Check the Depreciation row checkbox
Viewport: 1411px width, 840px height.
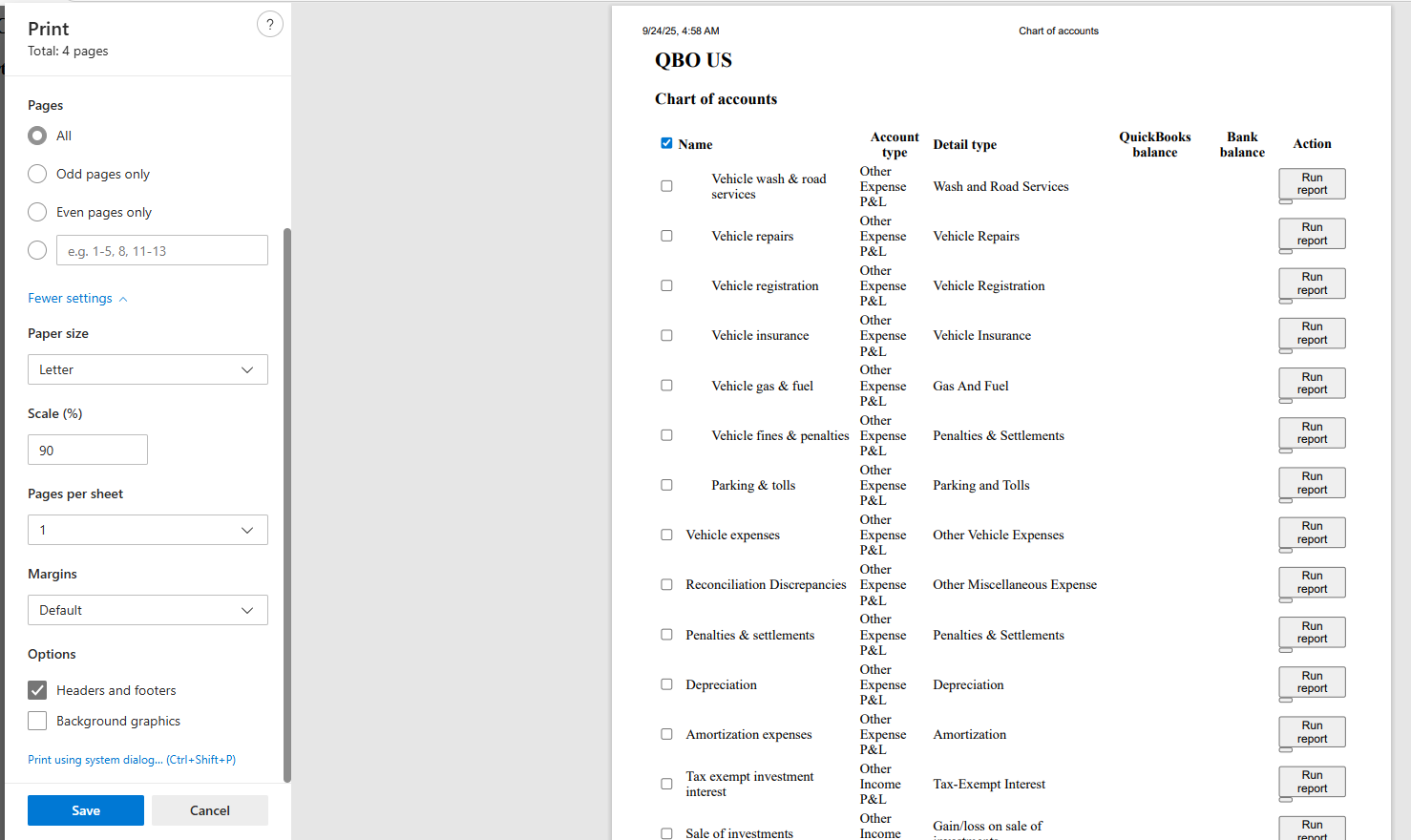pyautogui.click(x=666, y=684)
